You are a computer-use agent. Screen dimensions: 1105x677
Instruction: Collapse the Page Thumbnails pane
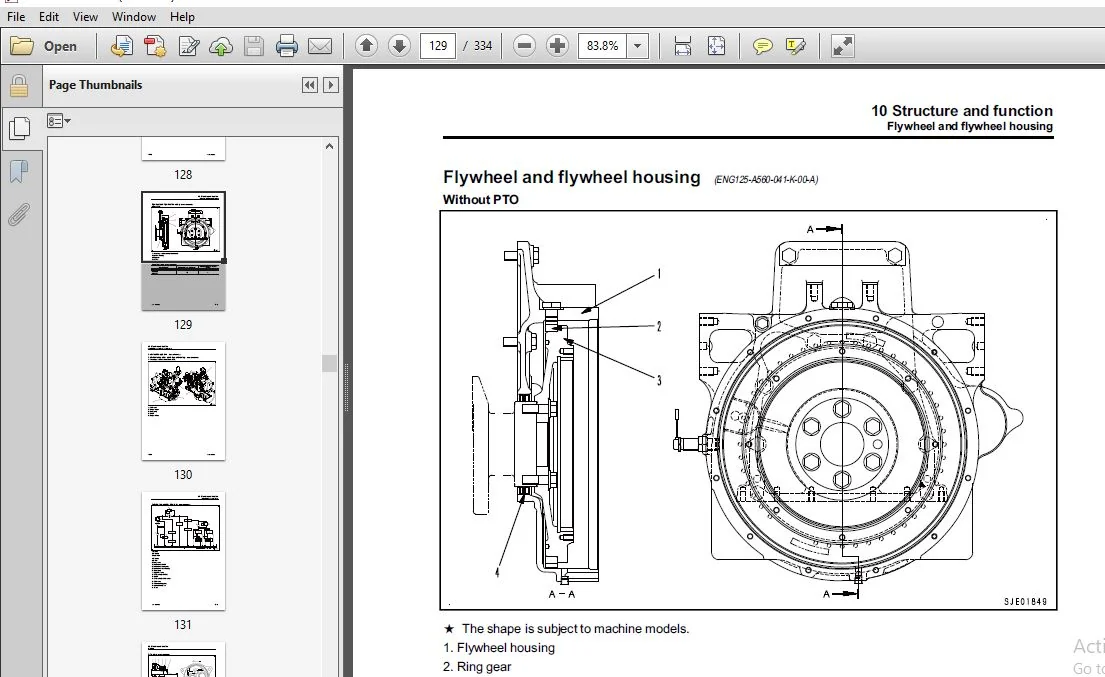click(x=309, y=85)
